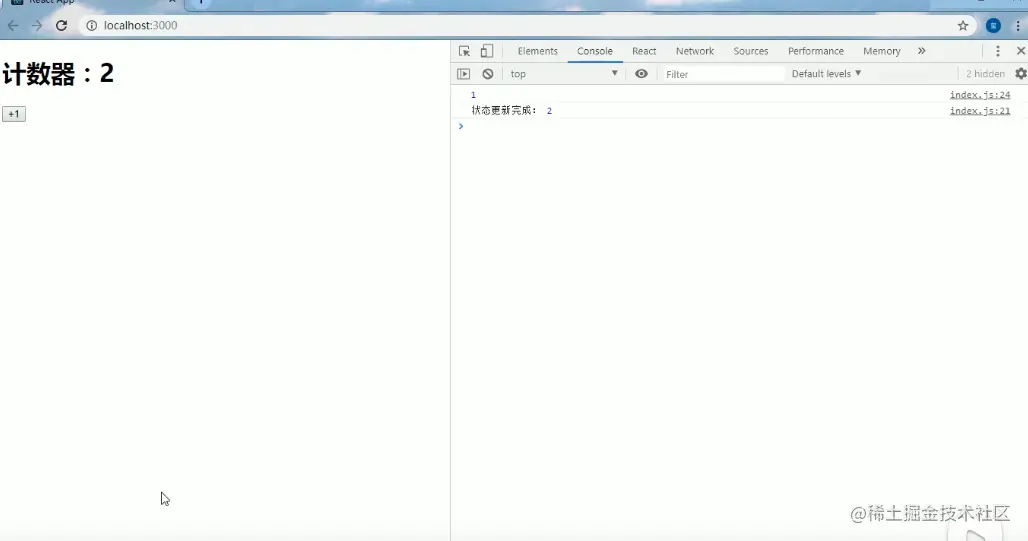Open the Sources tab
Screen dimensions: 1028x541
pyautogui.click(x=751, y=51)
